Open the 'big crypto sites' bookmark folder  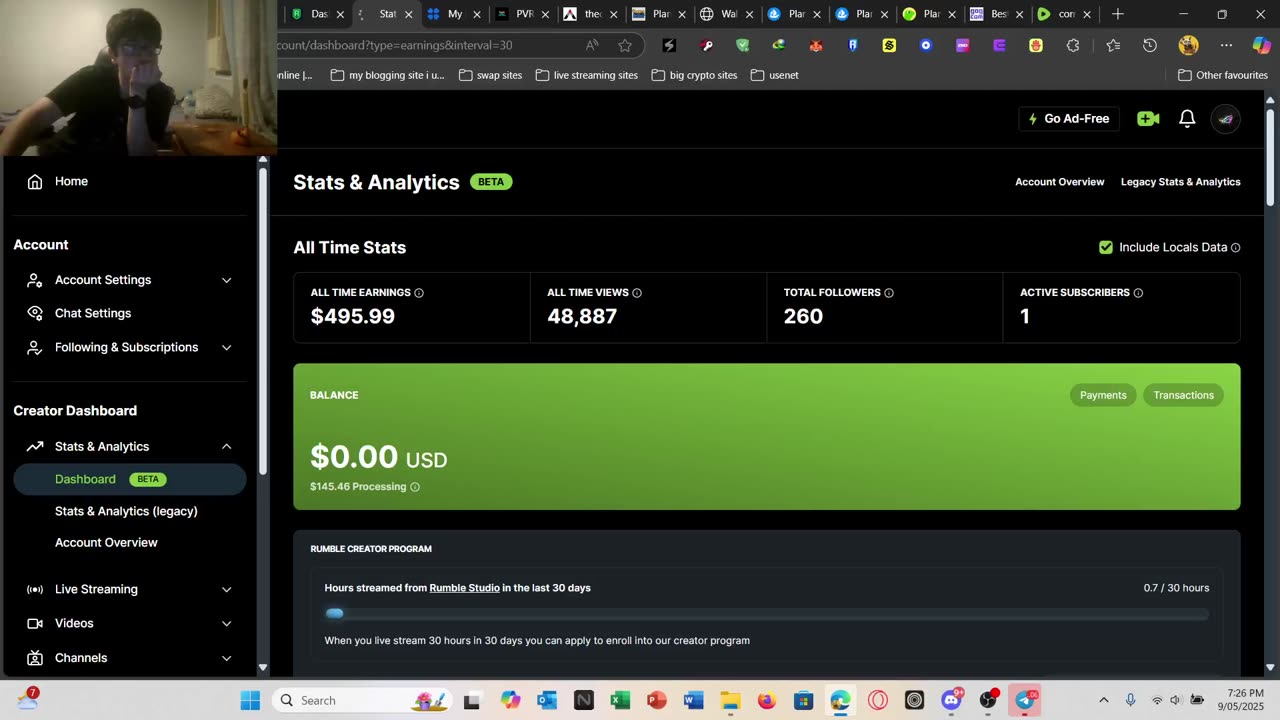(694, 75)
